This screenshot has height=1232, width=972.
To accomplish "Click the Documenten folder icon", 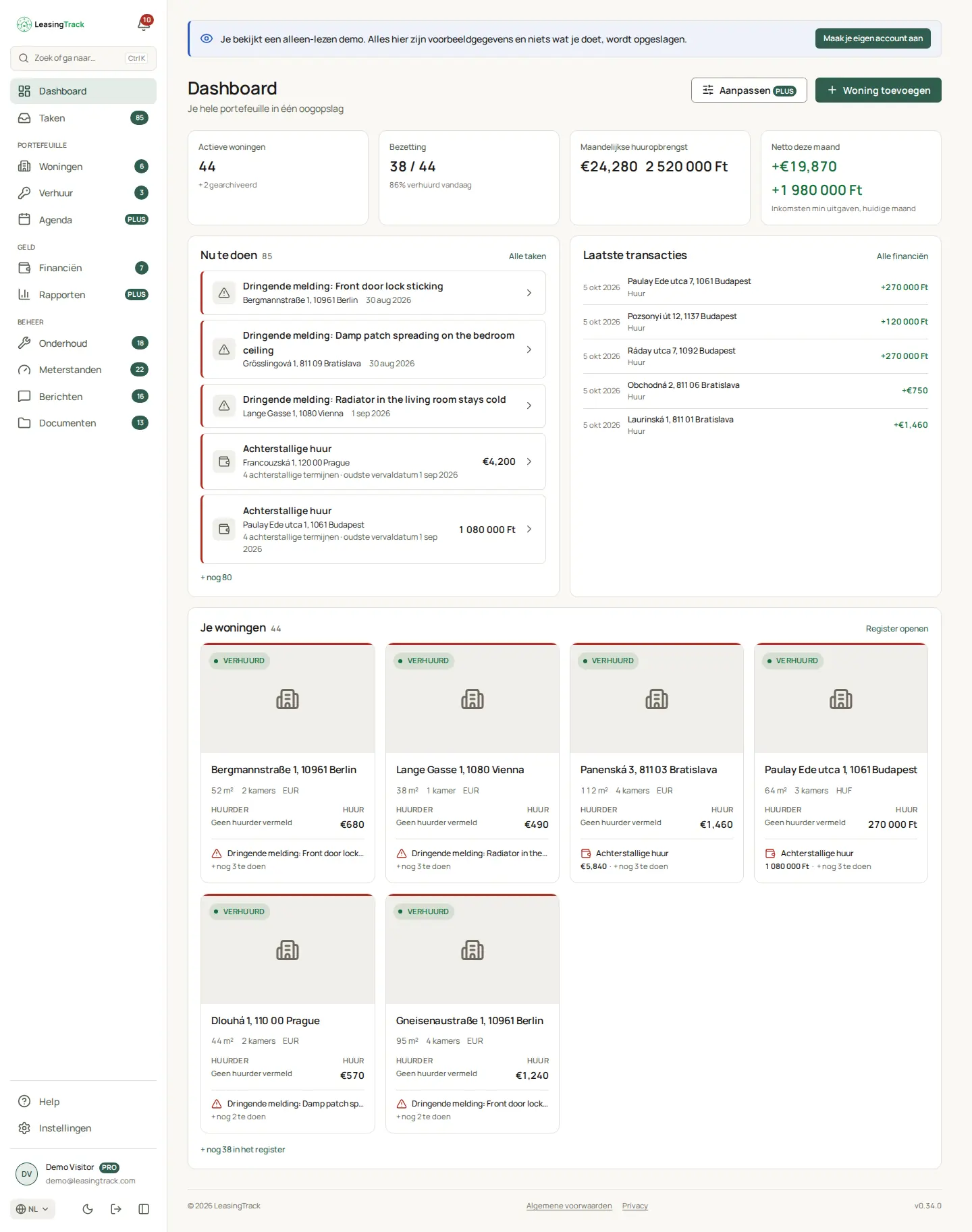I will click(x=24, y=423).
